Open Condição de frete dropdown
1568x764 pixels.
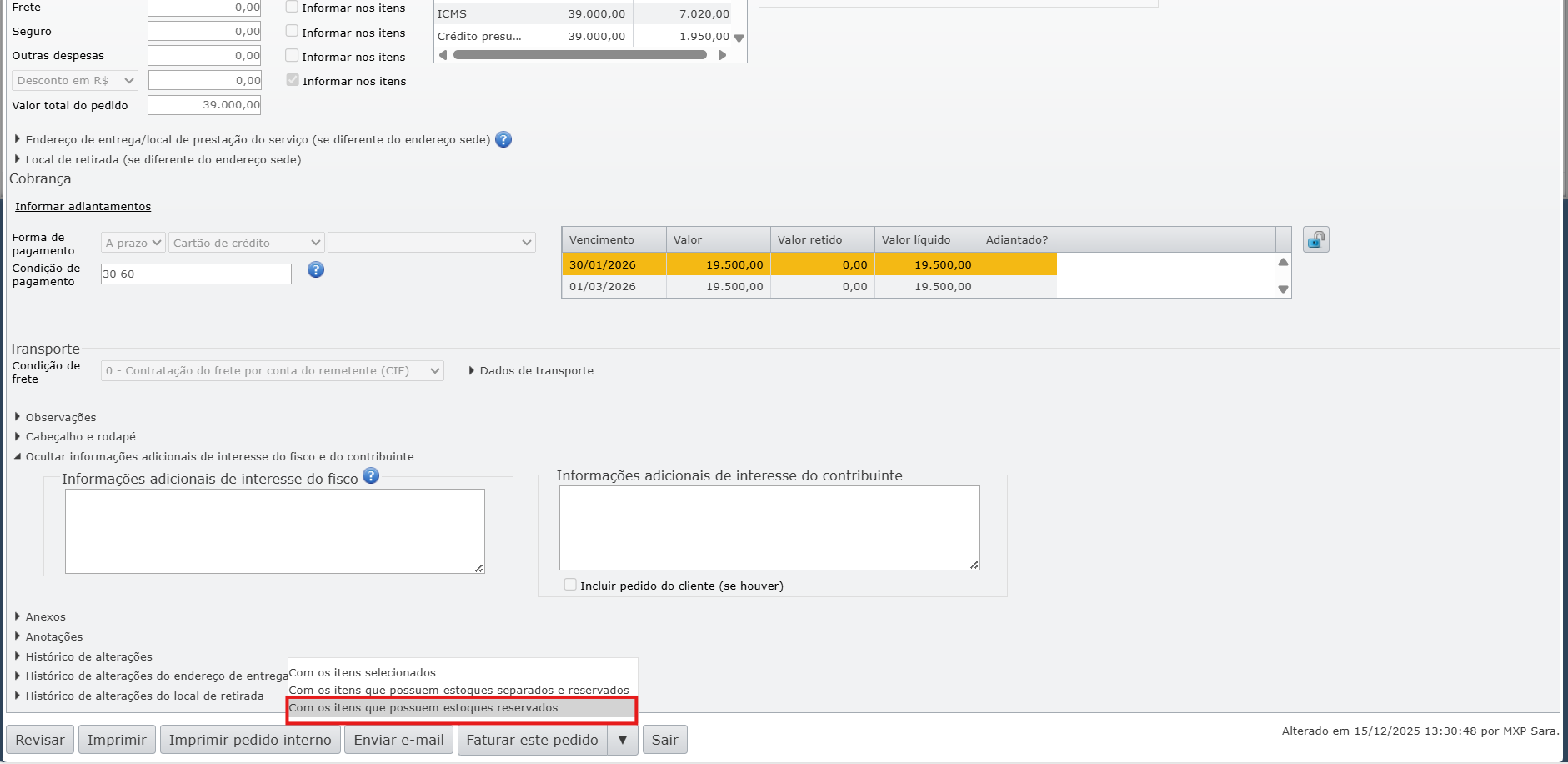click(273, 371)
